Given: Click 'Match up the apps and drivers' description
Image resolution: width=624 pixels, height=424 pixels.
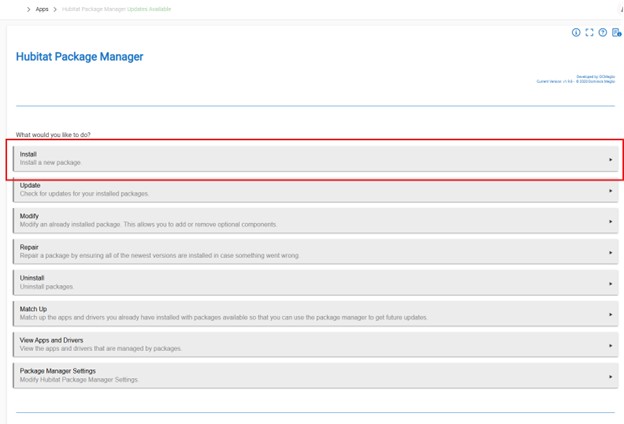Looking at the screenshot, I should pyautogui.click(x=223, y=318).
